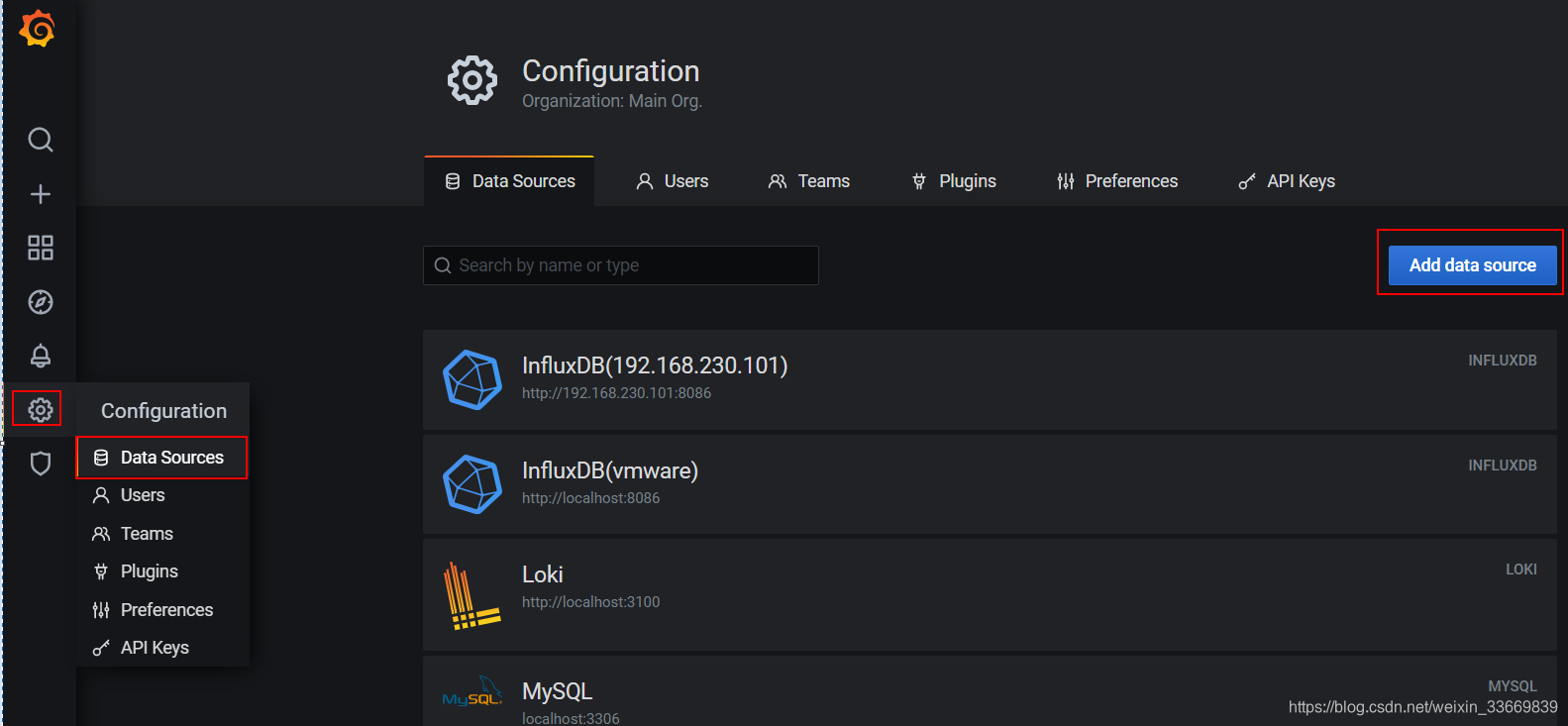Focus the Search by name or type field

621,265
